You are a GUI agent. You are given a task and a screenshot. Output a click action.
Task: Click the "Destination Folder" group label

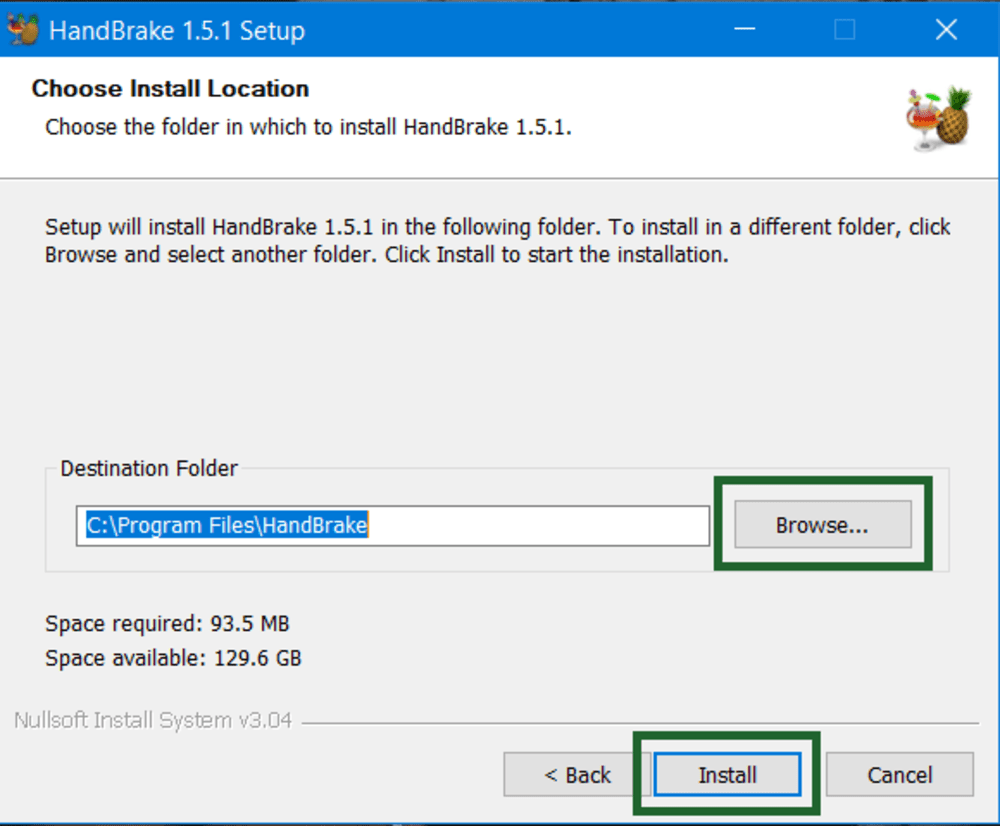tap(149, 468)
